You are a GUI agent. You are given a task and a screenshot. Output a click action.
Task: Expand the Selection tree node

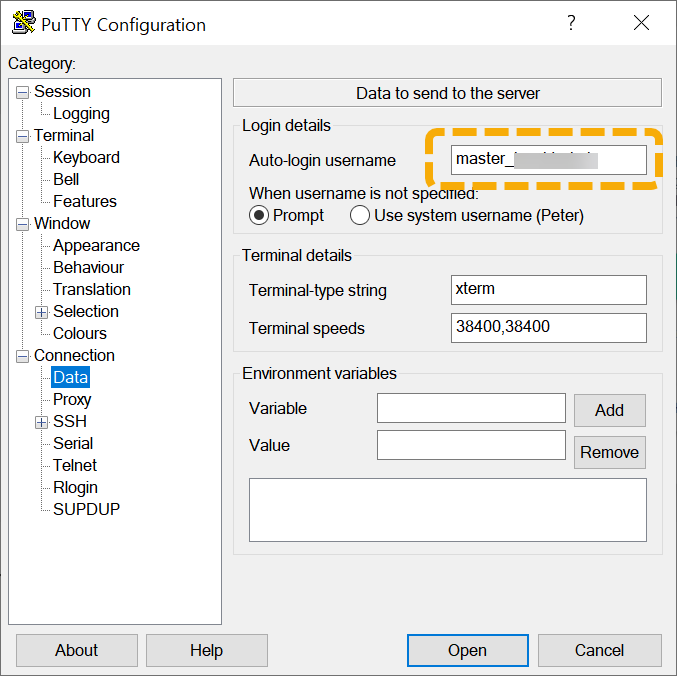[41, 313]
